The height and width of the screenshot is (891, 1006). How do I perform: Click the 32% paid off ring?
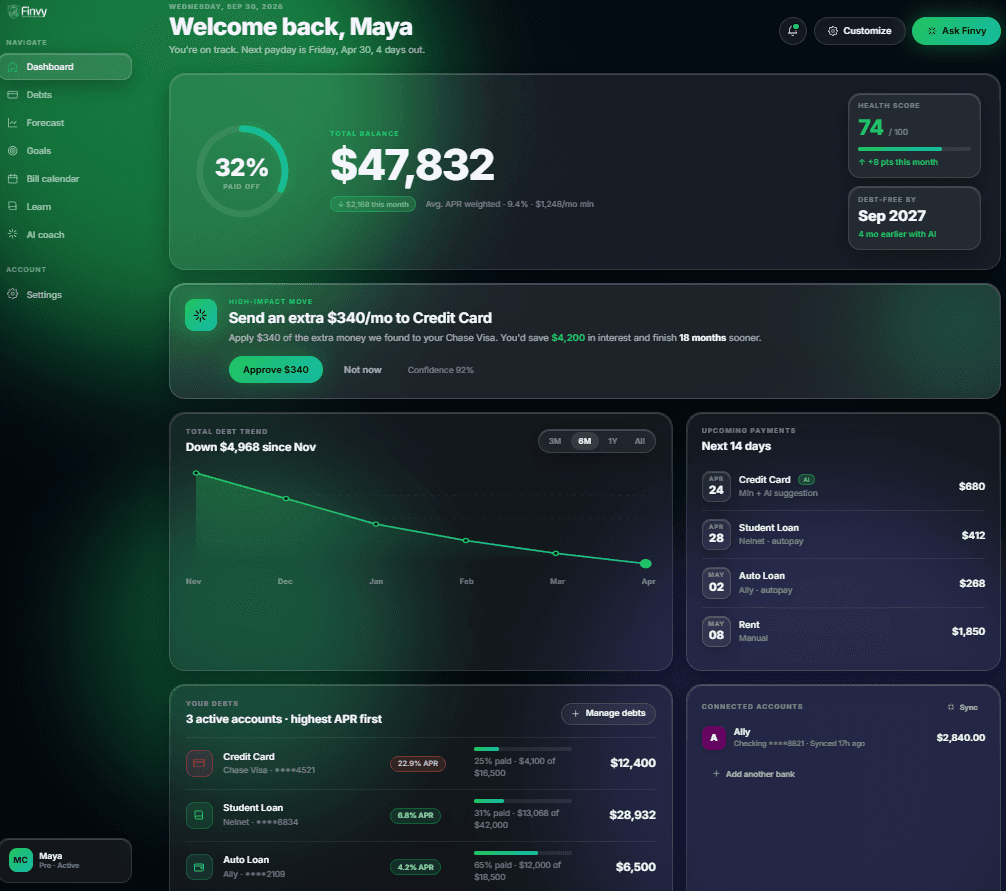tap(242, 171)
